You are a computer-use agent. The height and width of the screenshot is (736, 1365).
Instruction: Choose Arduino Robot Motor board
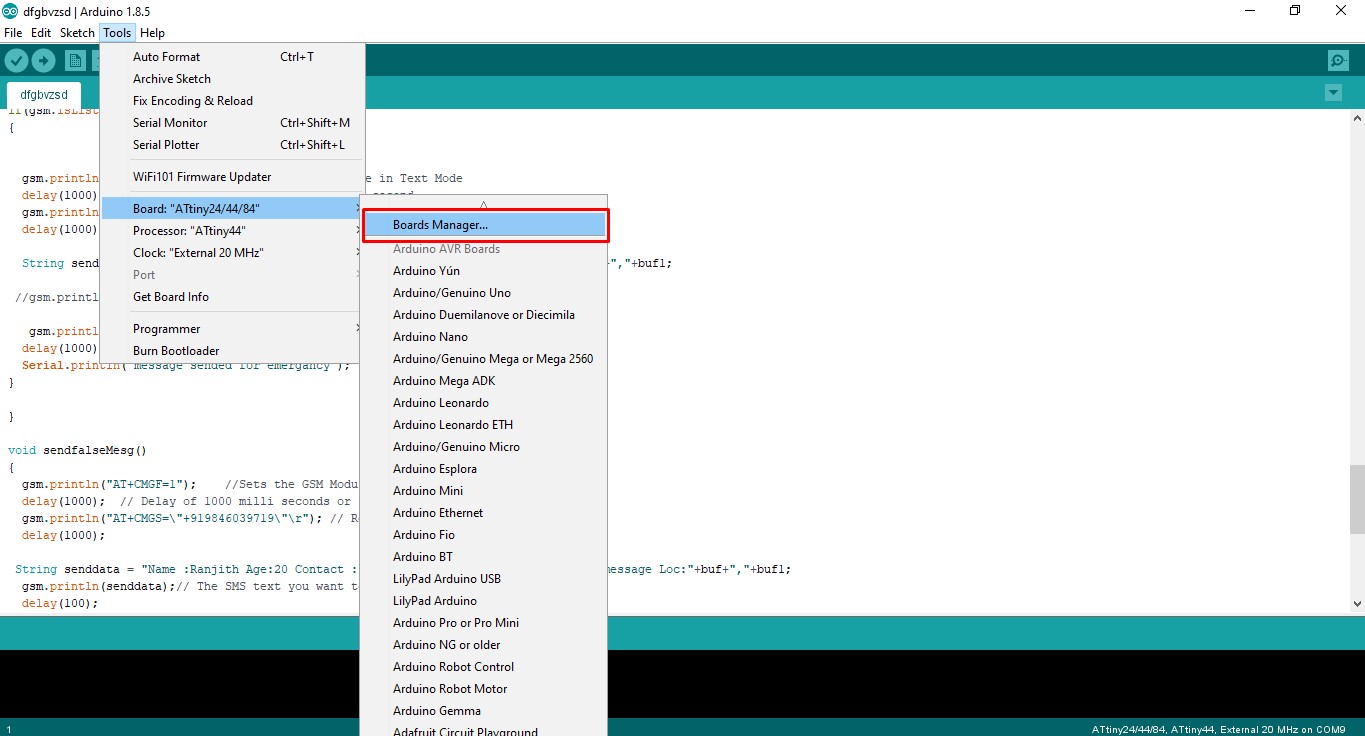pos(484,689)
